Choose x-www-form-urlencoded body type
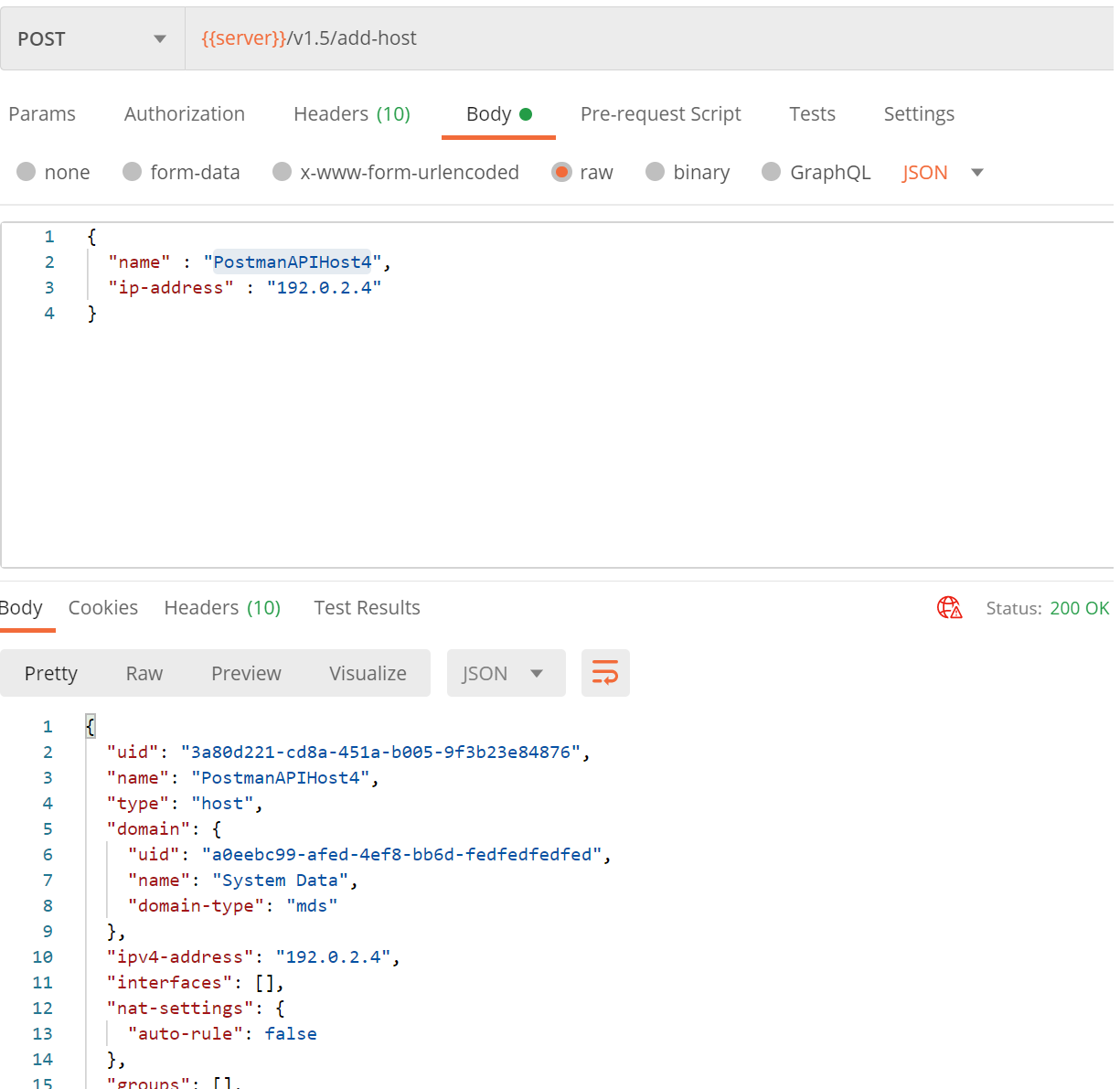Image resolution: width=1120 pixels, height=1089 pixels. point(283,172)
